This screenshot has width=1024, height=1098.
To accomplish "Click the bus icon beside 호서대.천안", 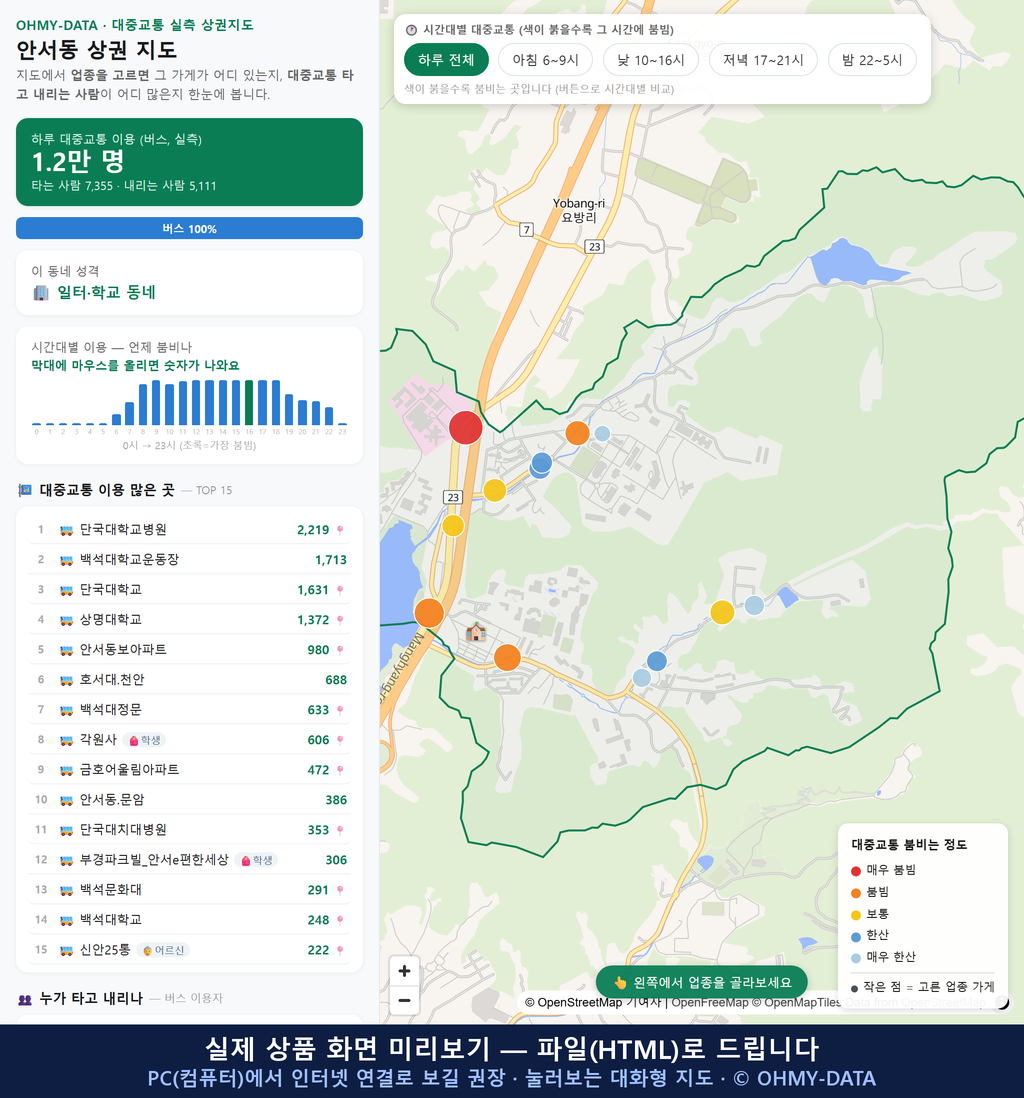I will tap(67, 680).
